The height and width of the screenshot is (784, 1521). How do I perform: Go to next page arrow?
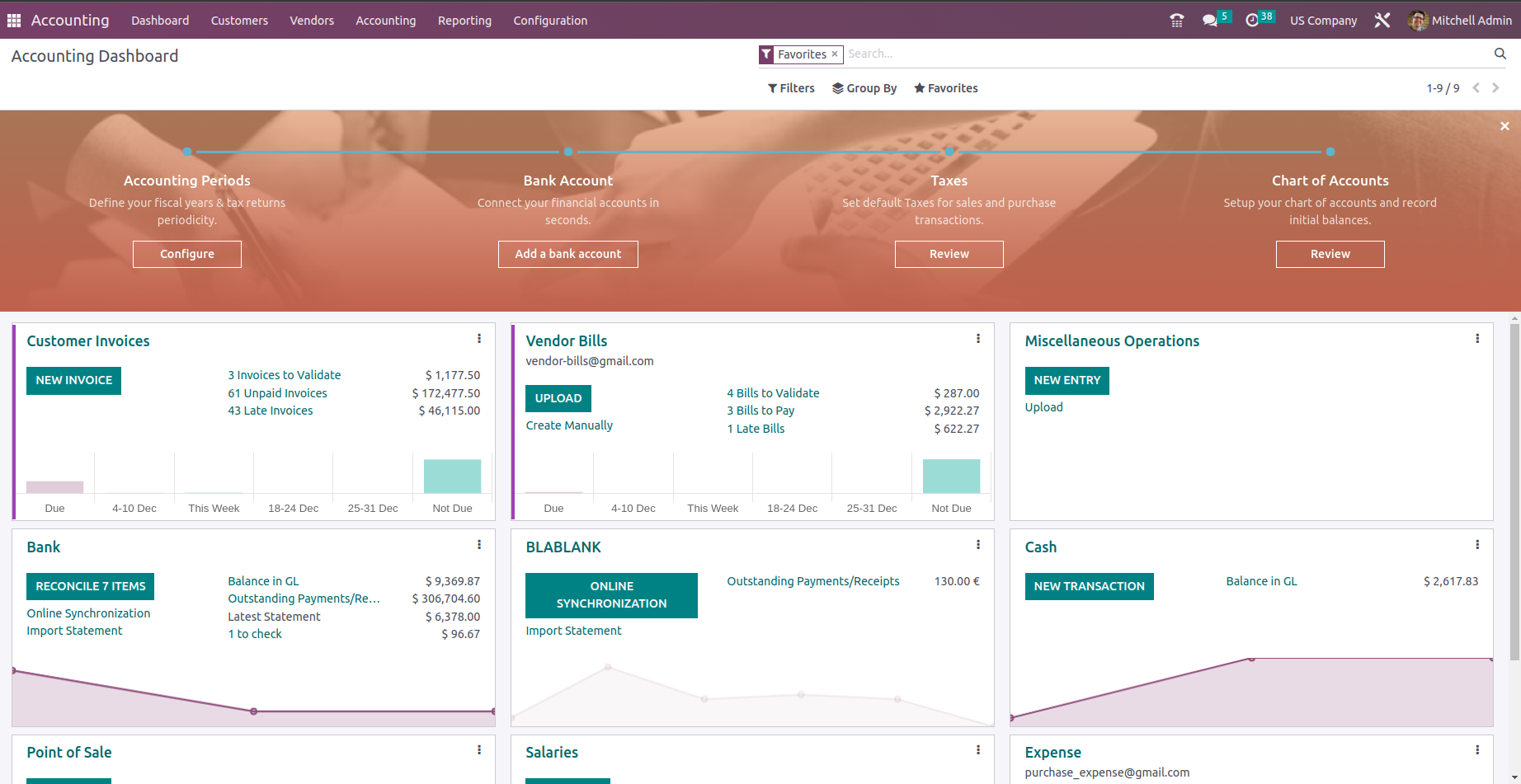coord(1495,88)
